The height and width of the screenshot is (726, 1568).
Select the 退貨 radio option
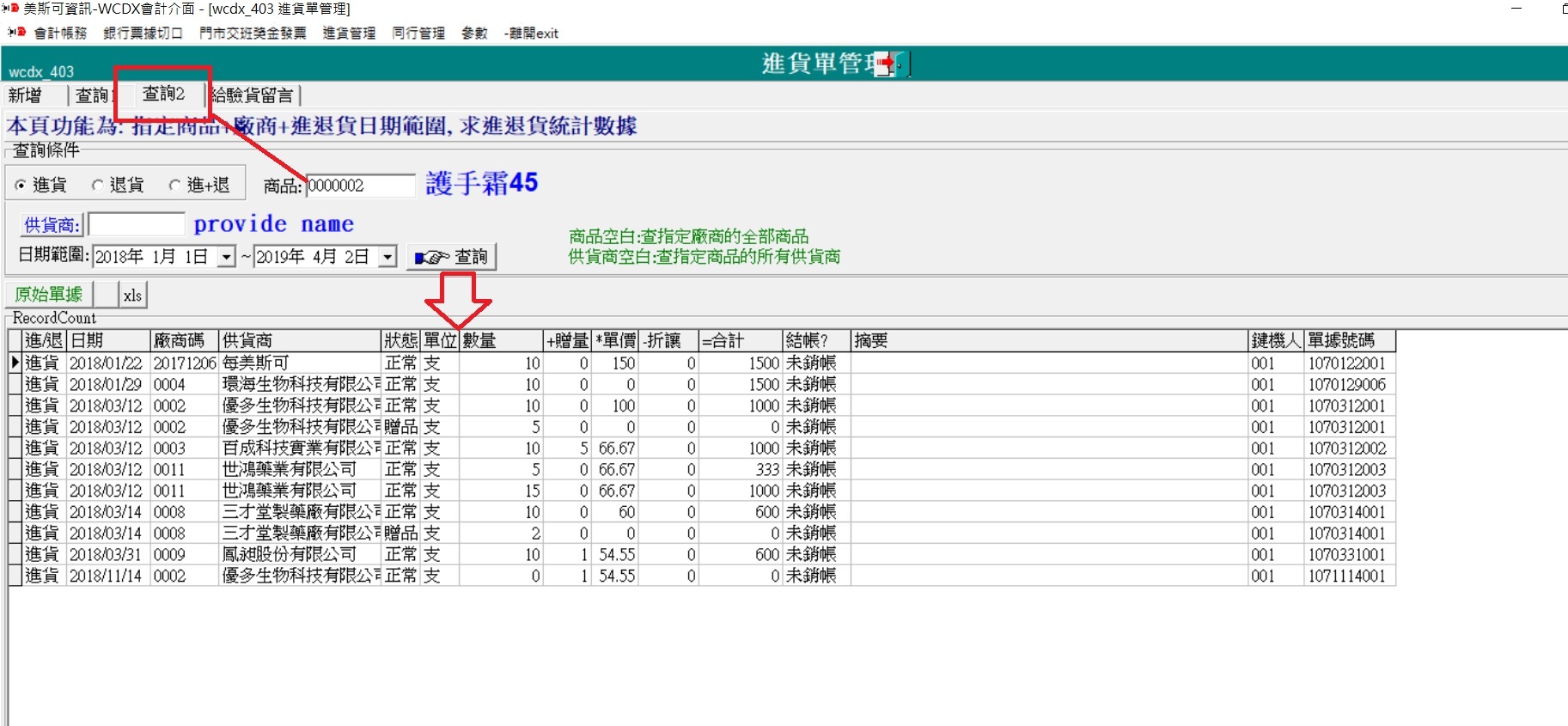(97, 186)
